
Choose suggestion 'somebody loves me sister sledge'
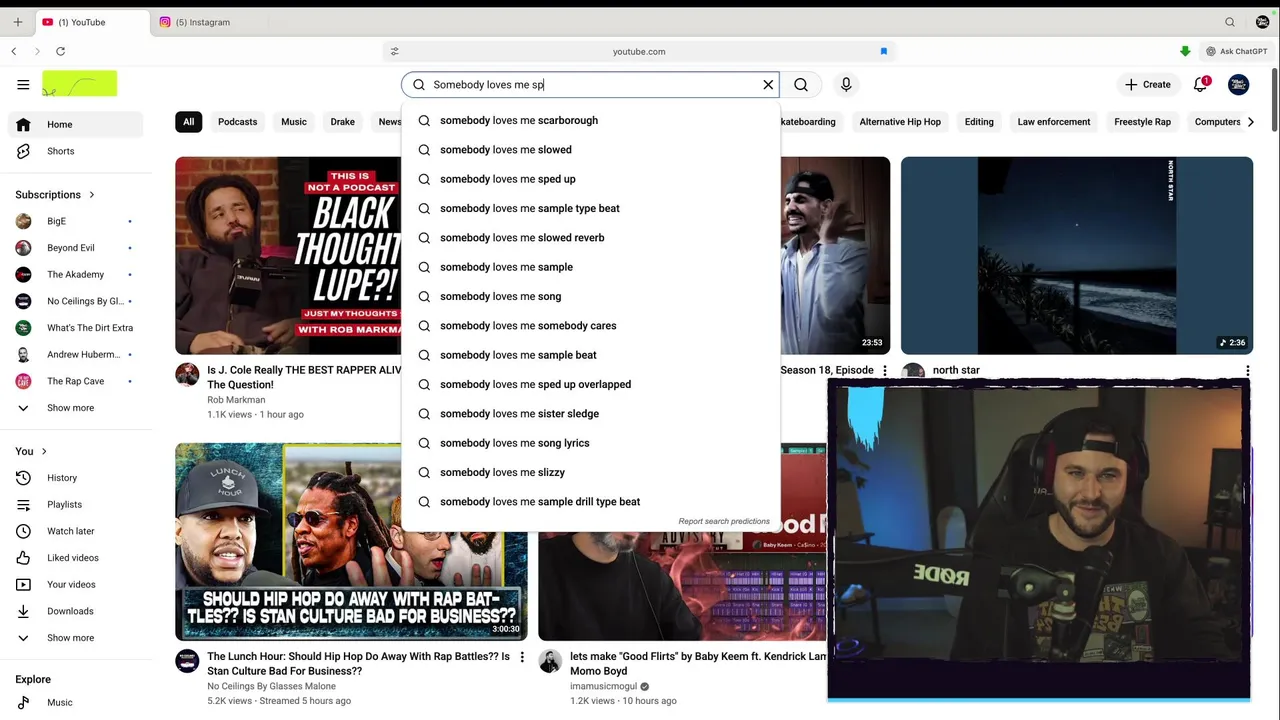click(x=590, y=414)
